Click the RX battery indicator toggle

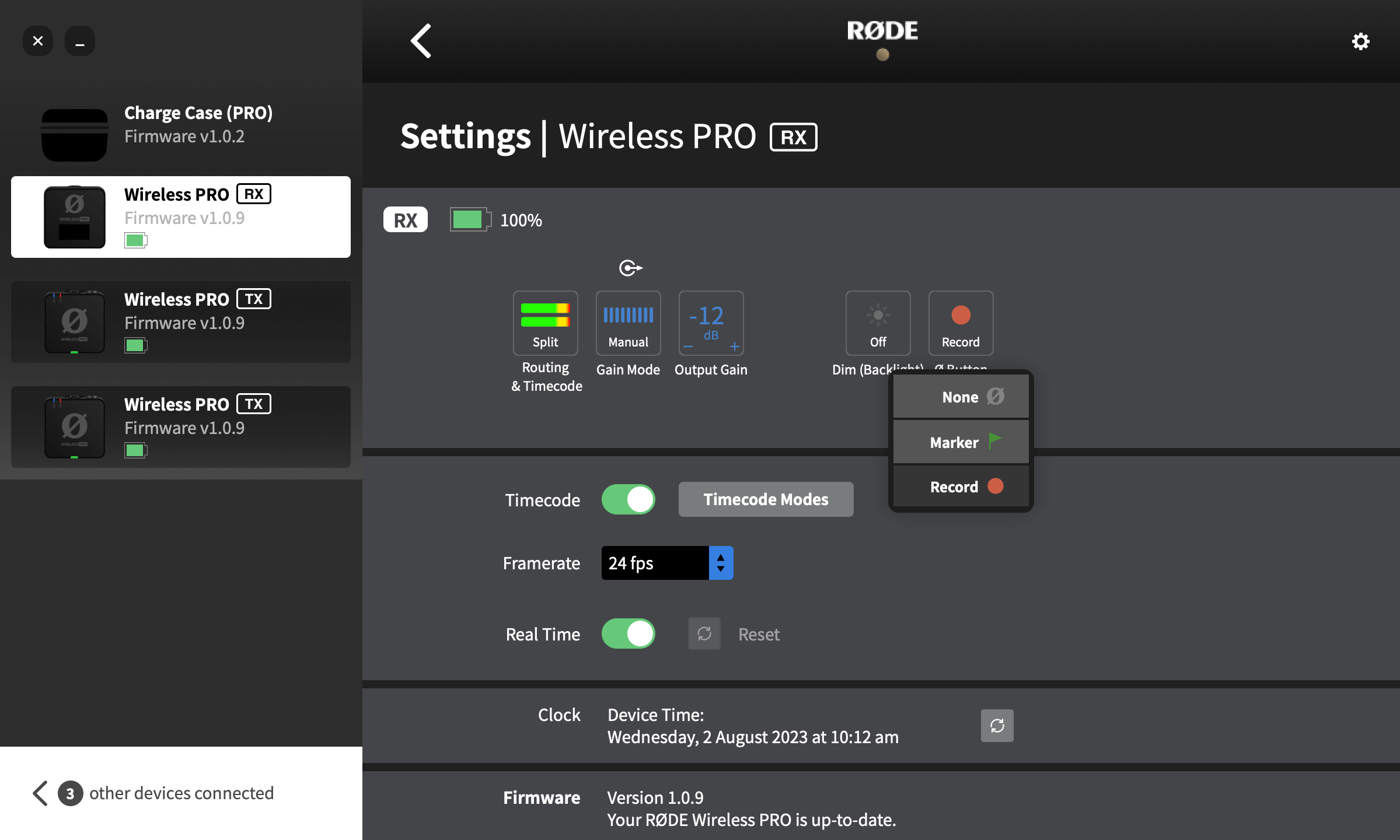470,220
